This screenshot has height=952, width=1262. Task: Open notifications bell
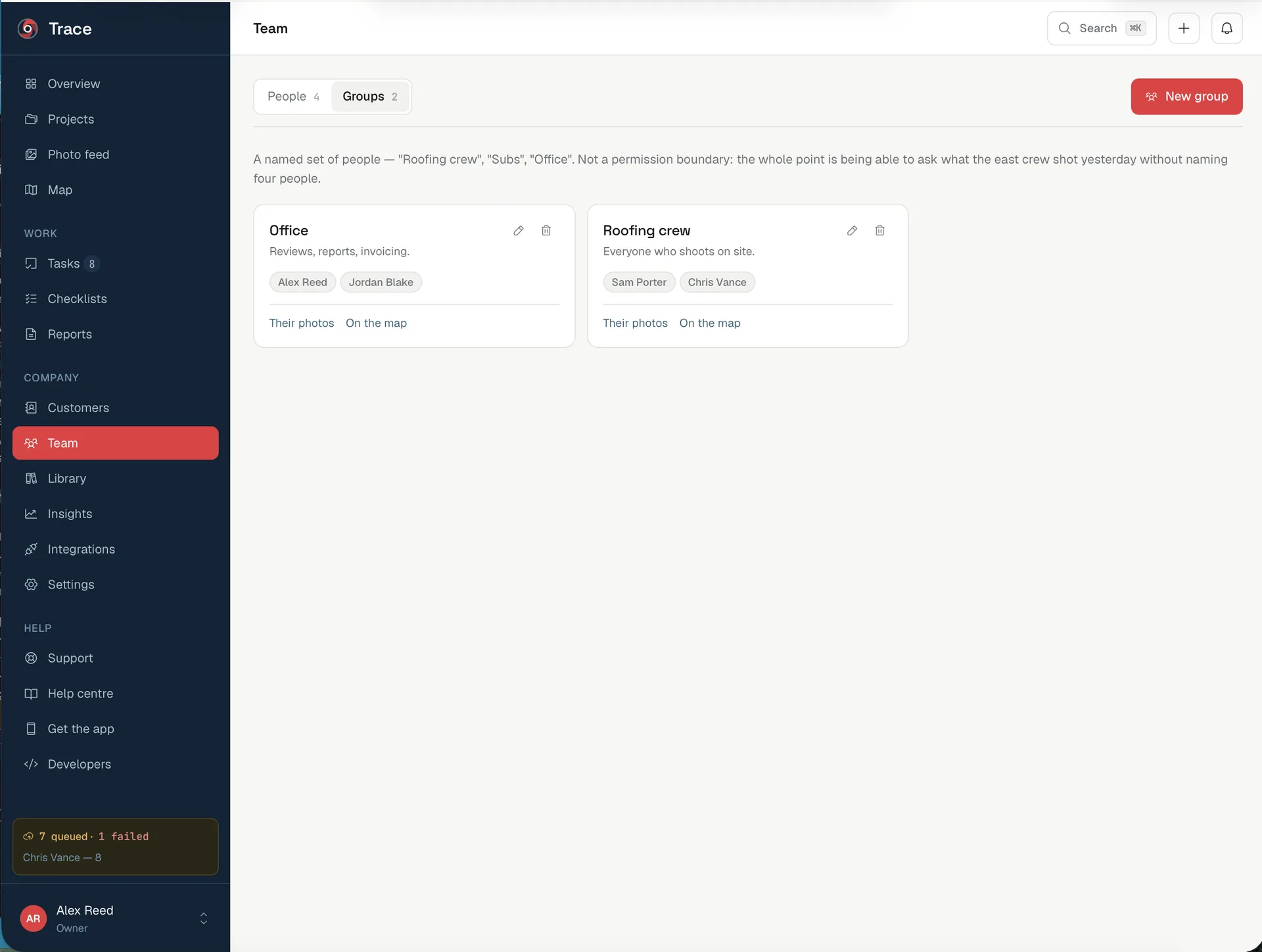[x=1227, y=28]
